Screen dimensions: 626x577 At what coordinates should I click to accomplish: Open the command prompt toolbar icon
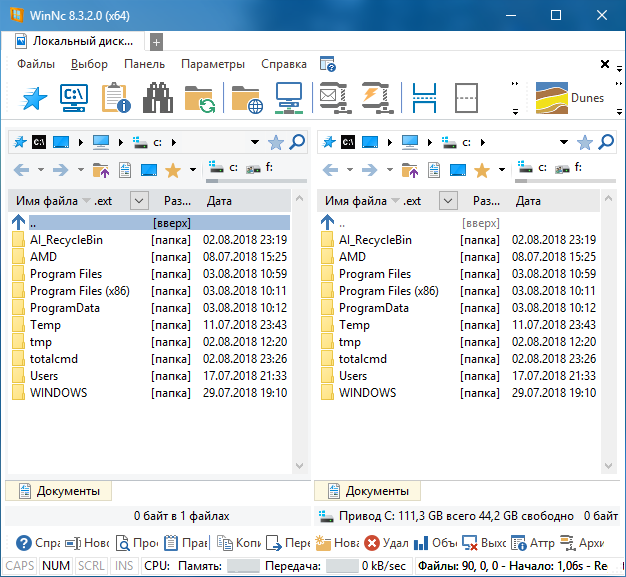tap(75, 98)
